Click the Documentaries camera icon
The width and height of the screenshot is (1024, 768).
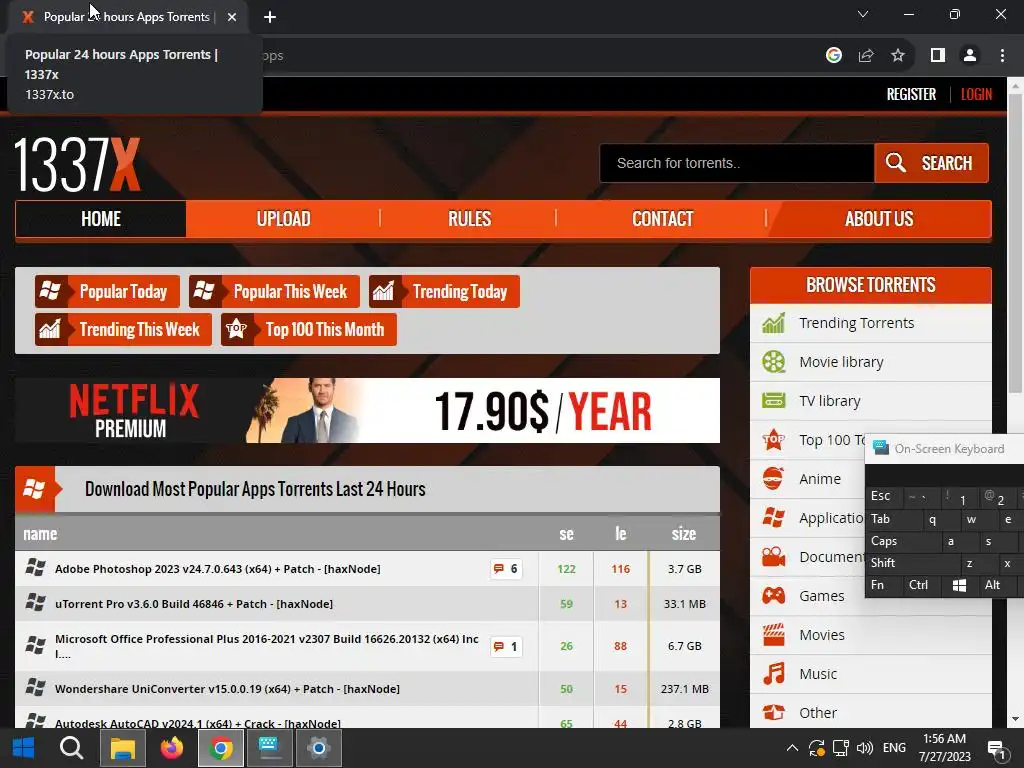tap(773, 557)
